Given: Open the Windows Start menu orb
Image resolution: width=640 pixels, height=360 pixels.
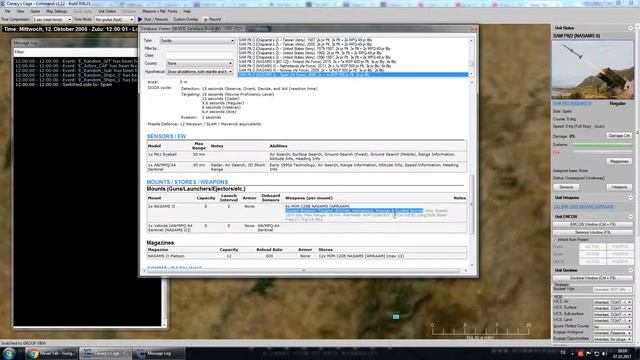Looking at the screenshot, I should 9,353.
